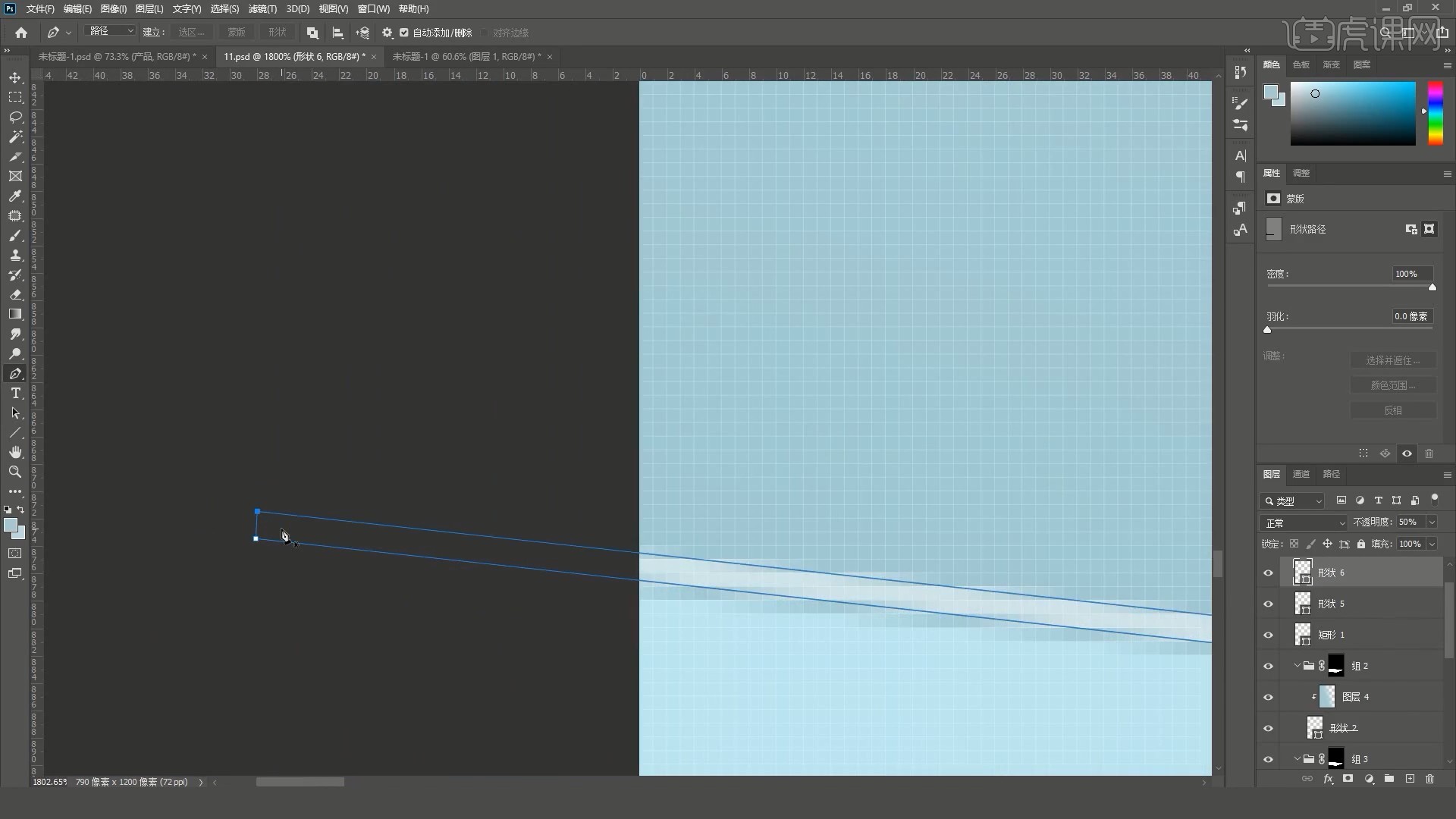Select the Hand tool

click(15, 453)
